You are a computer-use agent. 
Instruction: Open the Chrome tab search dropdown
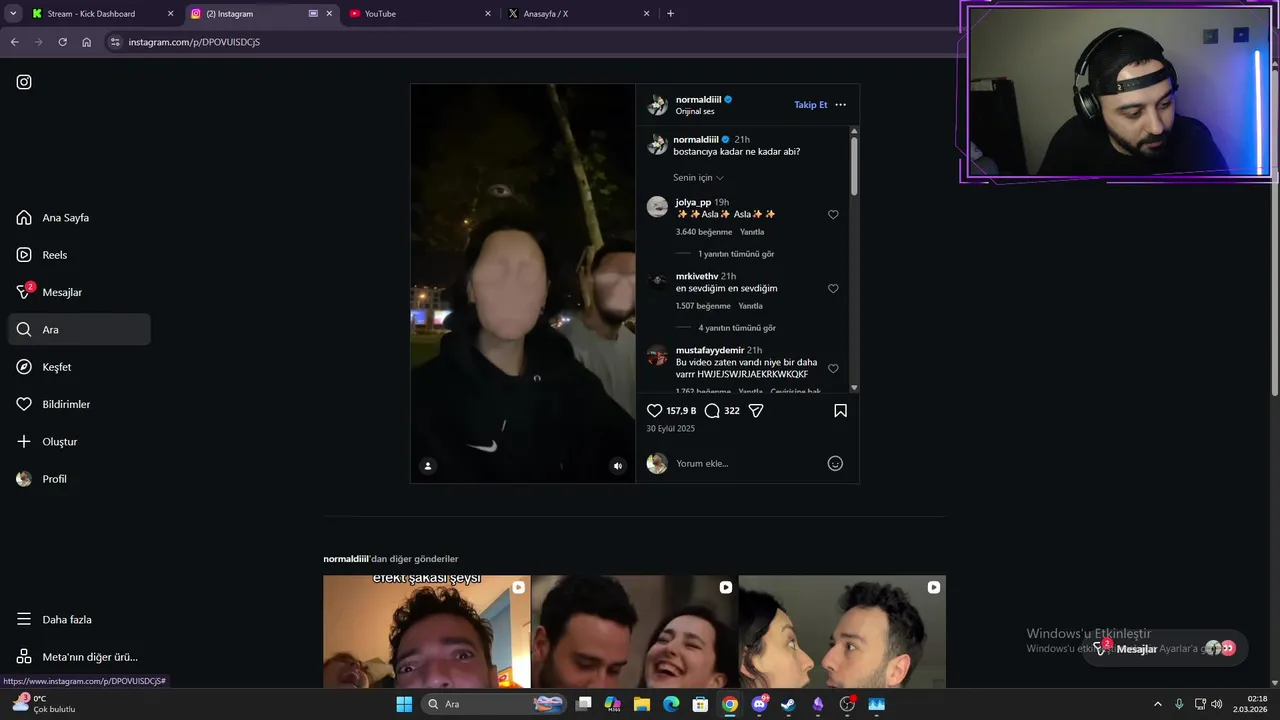(x=13, y=14)
